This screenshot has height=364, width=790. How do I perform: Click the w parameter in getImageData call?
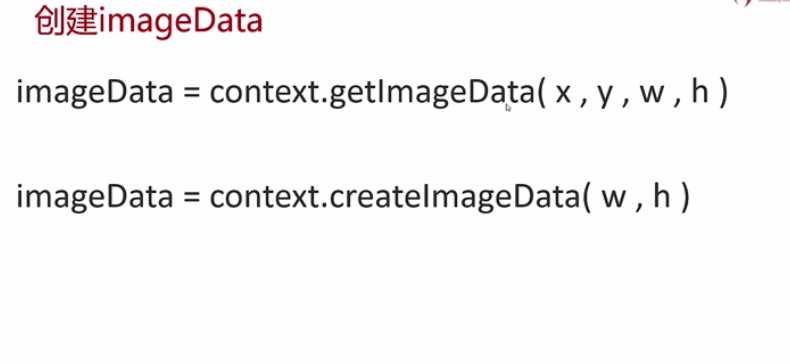coord(651,94)
